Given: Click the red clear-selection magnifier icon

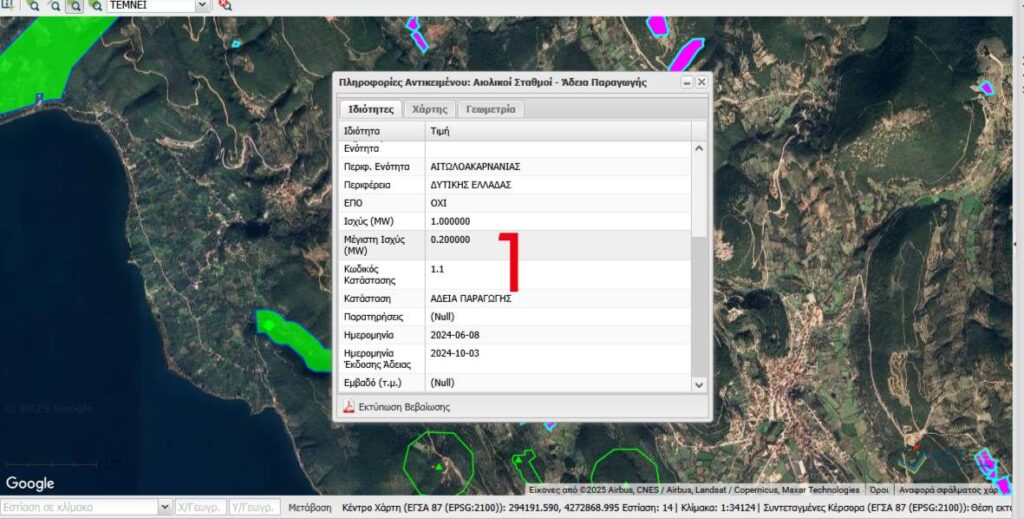Looking at the screenshot, I should pos(225,5).
